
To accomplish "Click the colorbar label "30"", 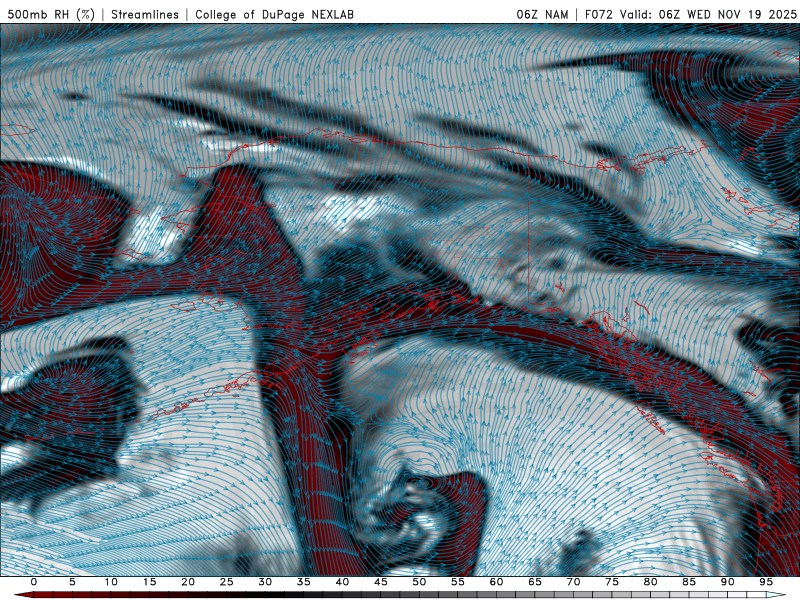I will [265, 582].
